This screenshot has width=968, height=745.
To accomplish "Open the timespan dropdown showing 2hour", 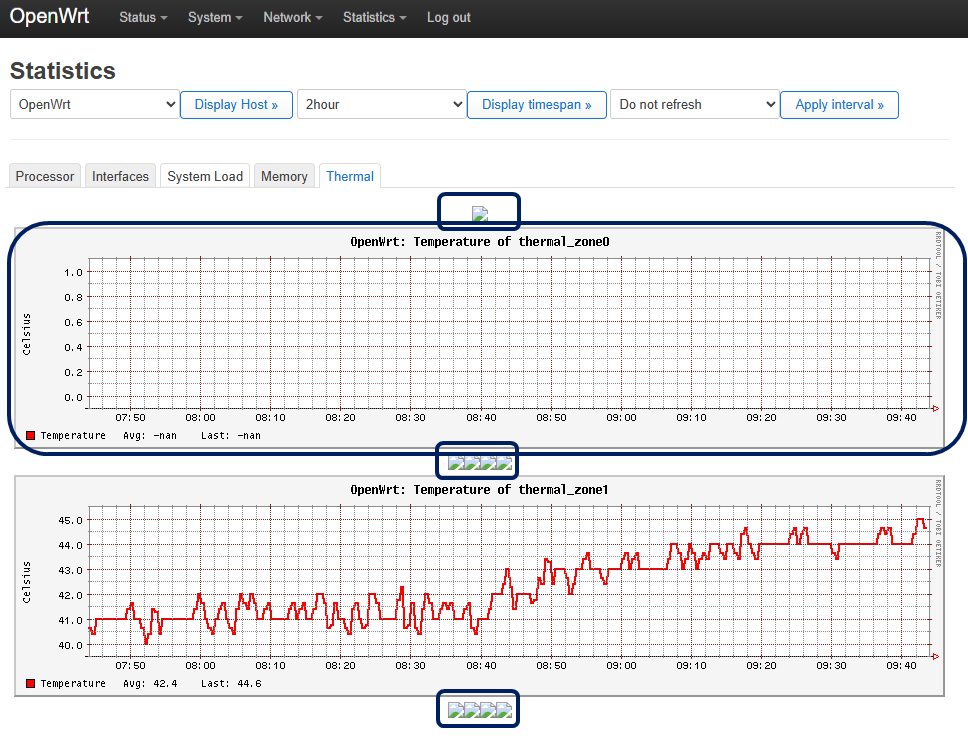I will point(381,105).
